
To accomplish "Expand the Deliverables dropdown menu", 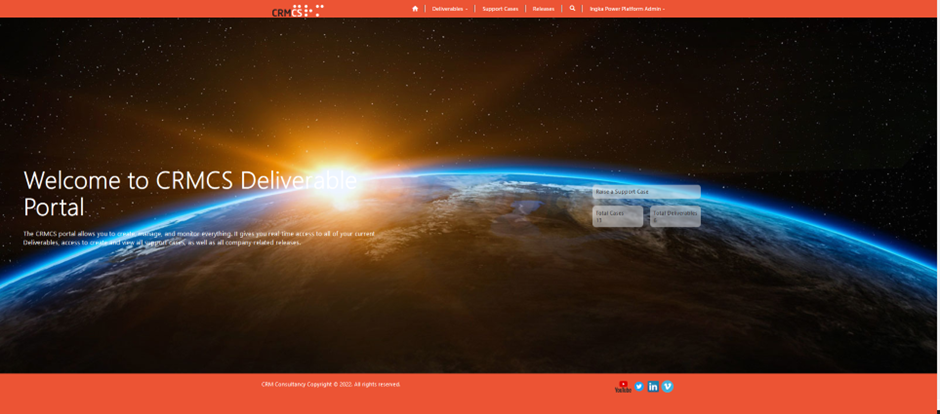I will [449, 9].
